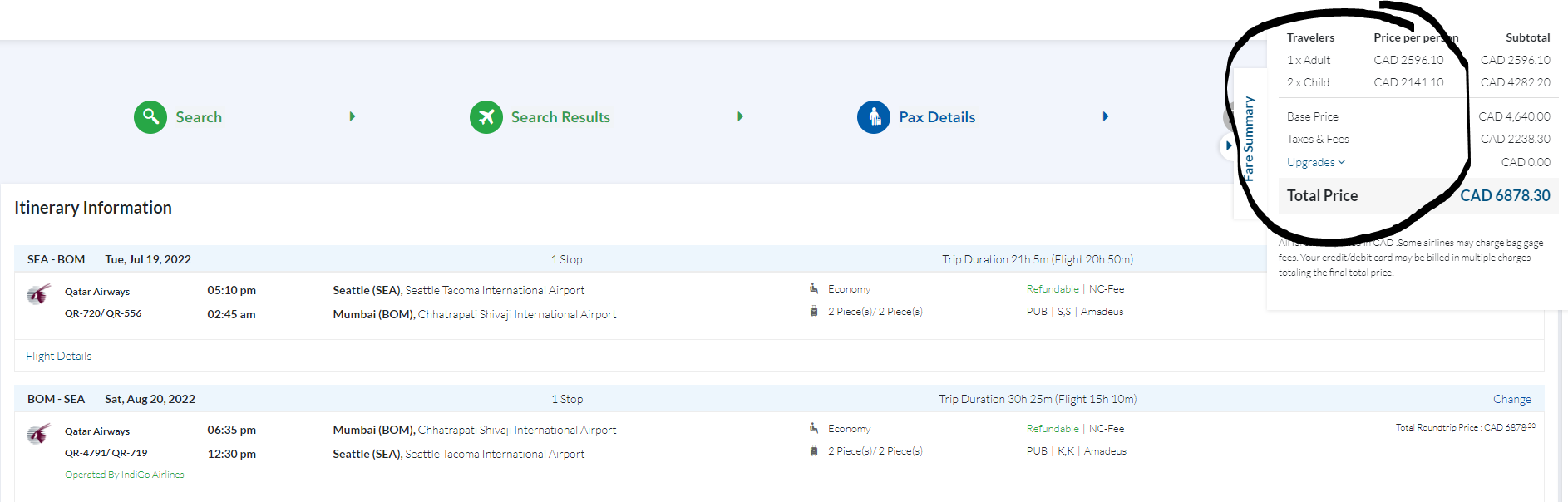Click Qatar Airways logo on SEA - BOM flight
Image resolution: width=1568 pixels, height=502 pixels.
38,294
